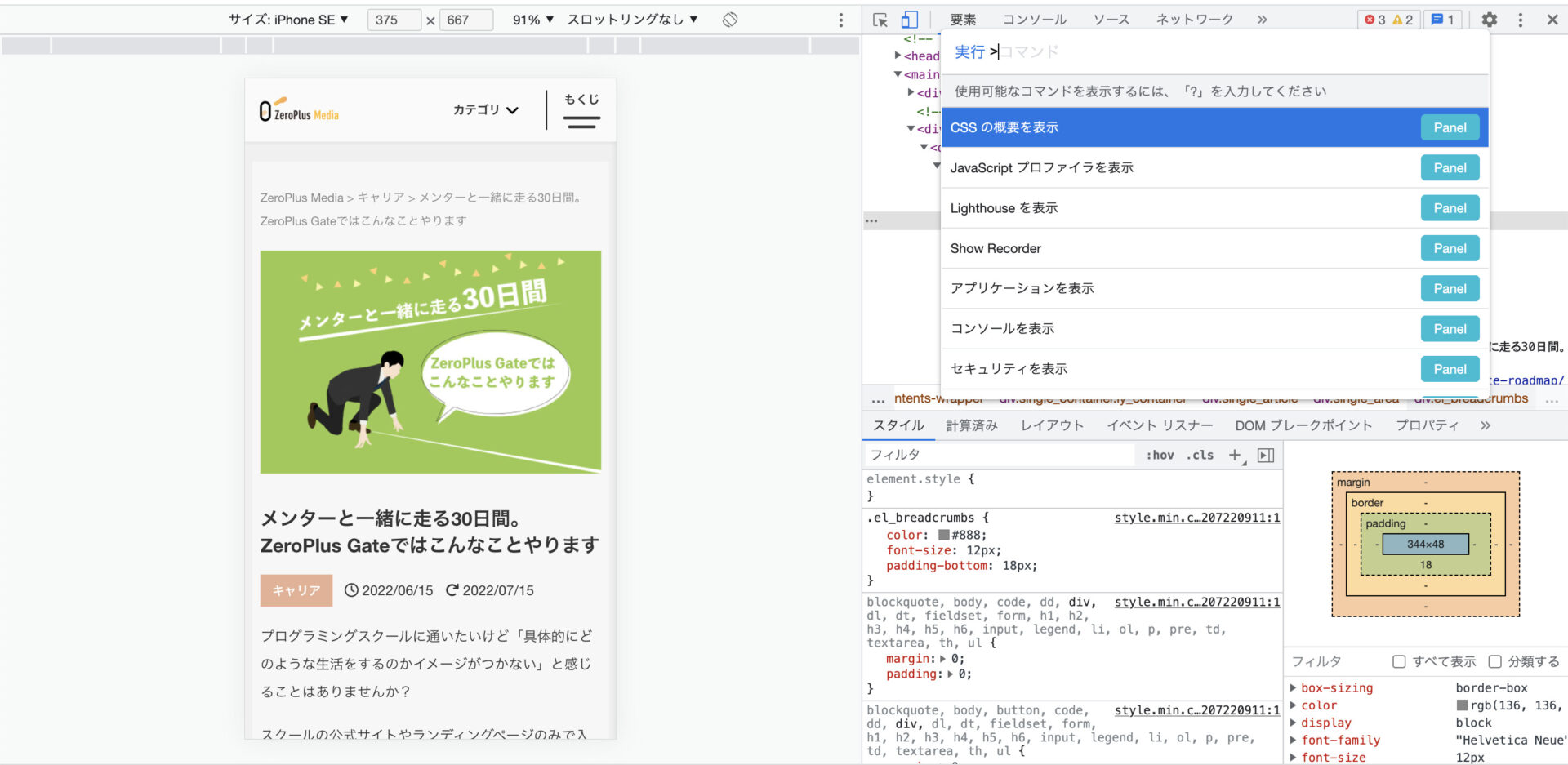Open device toolbar more options menu
Viewport: 1568px width, 765px height.
click(841, 20)
